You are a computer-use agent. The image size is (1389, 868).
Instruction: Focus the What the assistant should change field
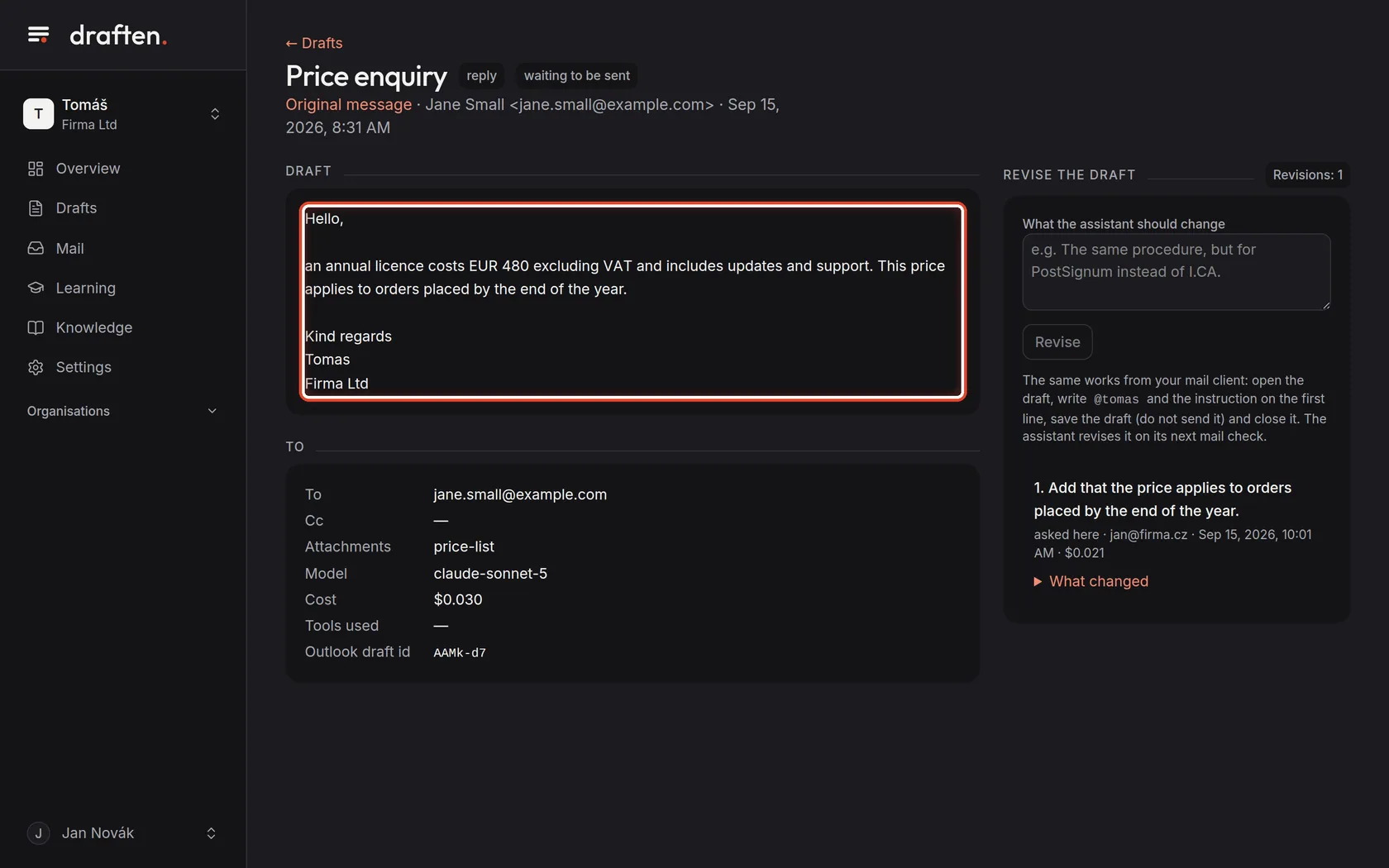[x=1176, y=272]
